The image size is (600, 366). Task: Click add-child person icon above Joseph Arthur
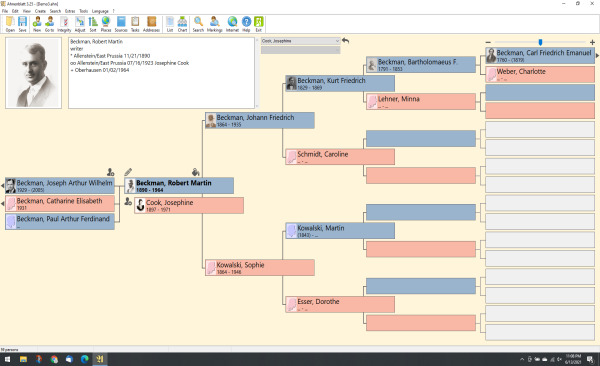[110, 172]
